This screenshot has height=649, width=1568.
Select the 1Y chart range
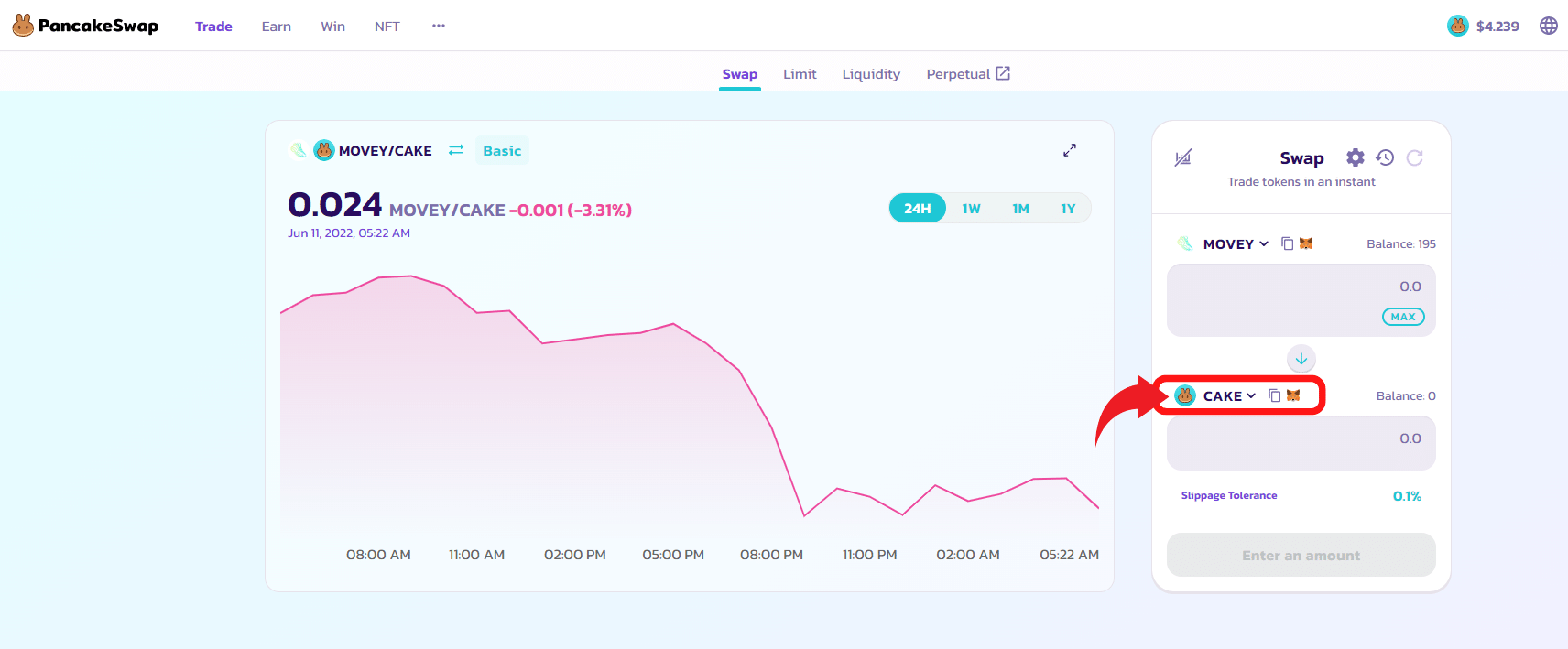pos(1068,209)
